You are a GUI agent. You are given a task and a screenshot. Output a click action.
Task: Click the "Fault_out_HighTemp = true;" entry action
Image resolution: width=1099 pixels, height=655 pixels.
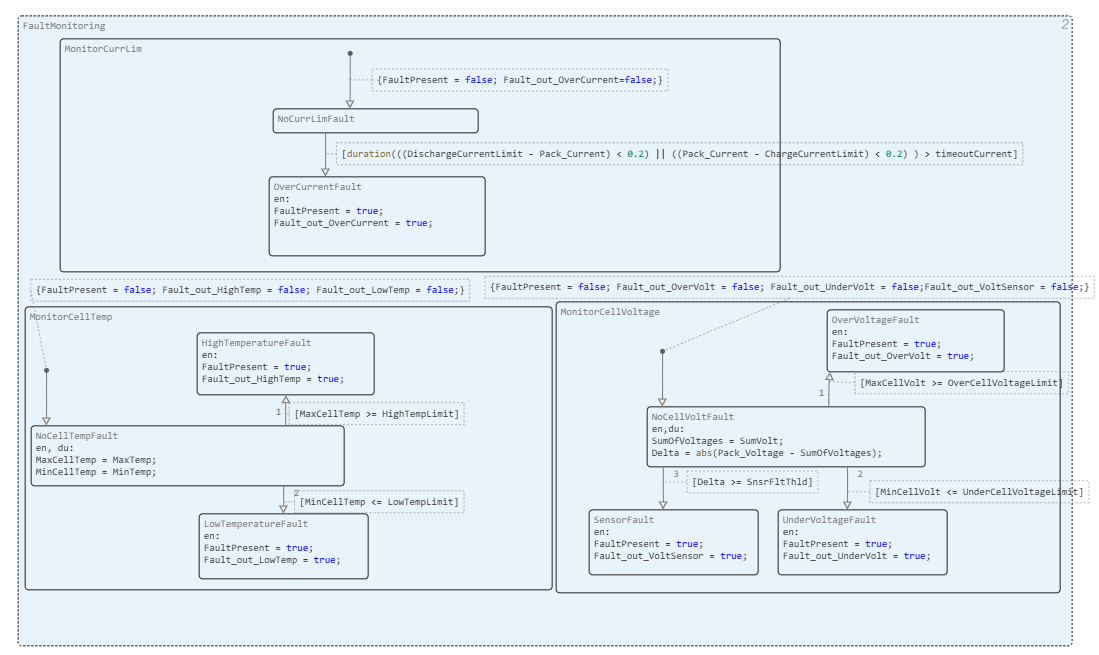(x=273, y=379)
